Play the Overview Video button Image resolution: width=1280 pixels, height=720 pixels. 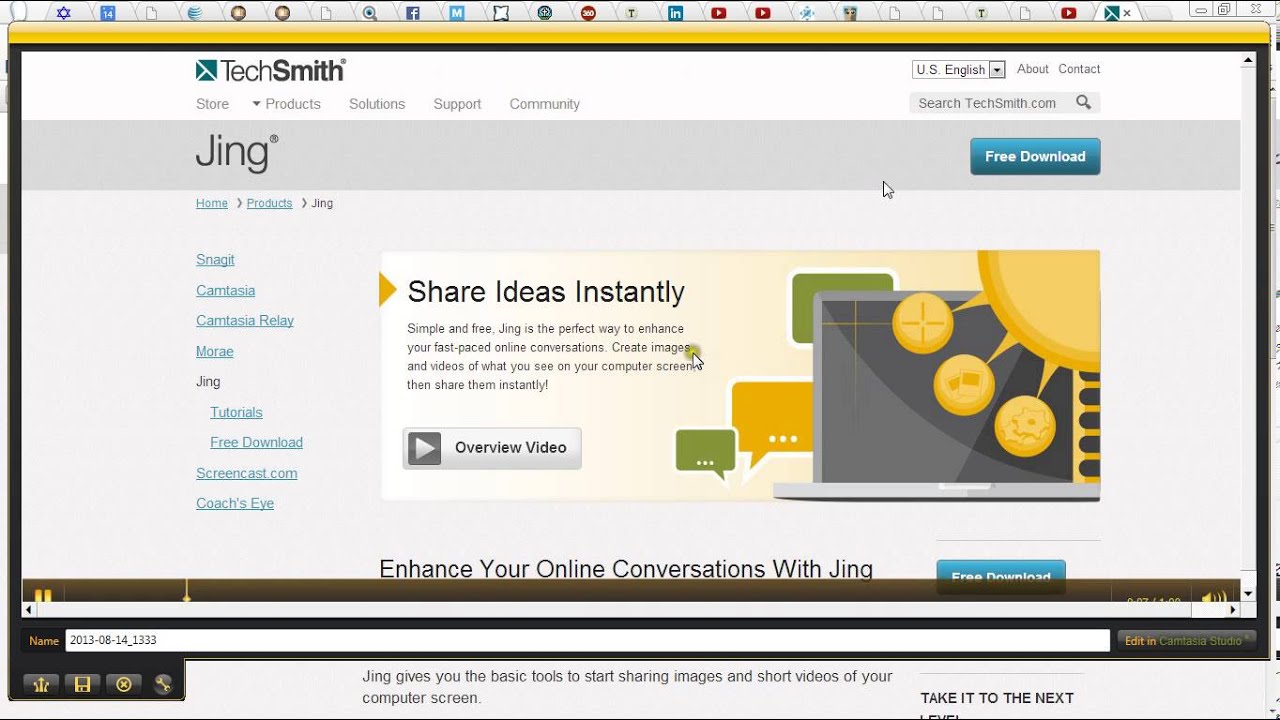(x=492, y=448)
